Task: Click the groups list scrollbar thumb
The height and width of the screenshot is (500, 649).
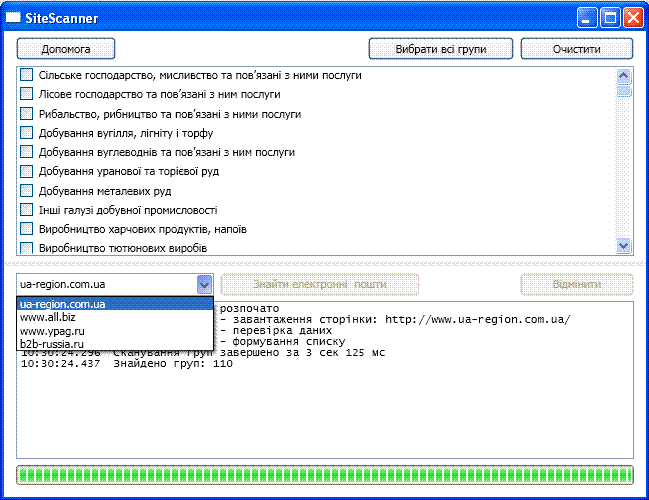Action: 623,91
